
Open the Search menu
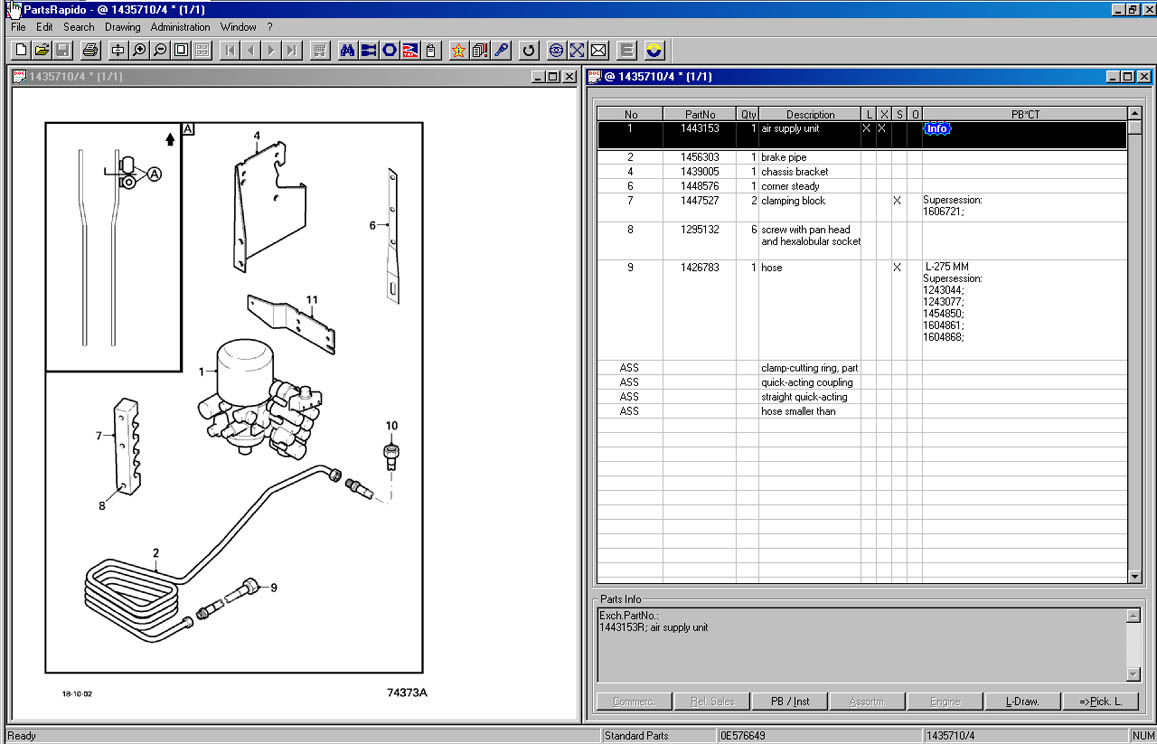[79, 27]
